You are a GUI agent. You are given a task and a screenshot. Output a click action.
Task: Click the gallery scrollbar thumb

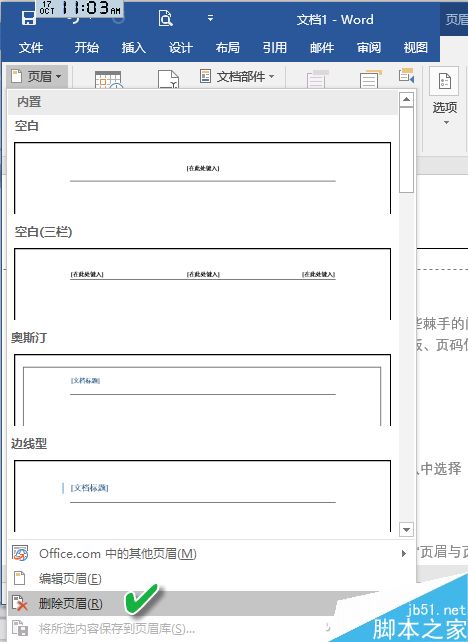click(x=406, y=150)
